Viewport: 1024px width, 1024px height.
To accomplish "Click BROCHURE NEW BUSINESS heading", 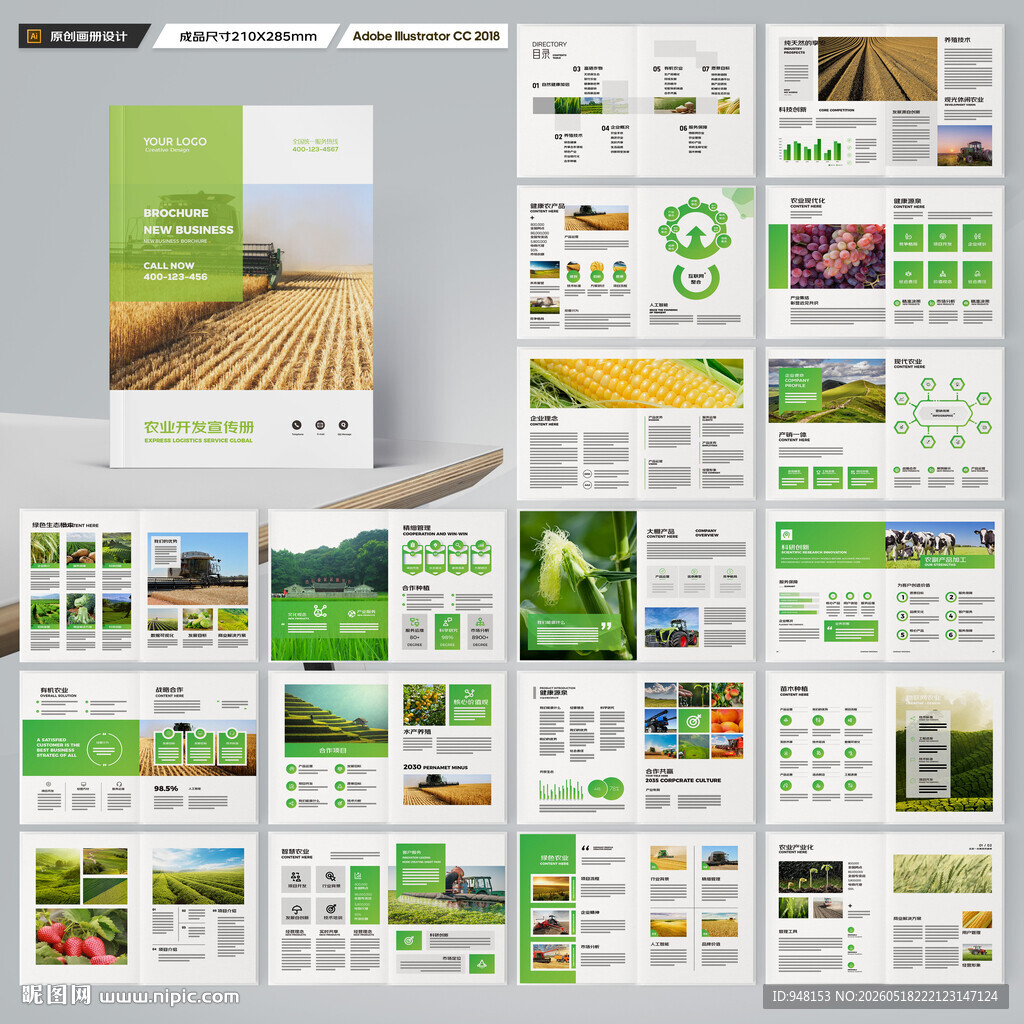I will coord(188,221).
